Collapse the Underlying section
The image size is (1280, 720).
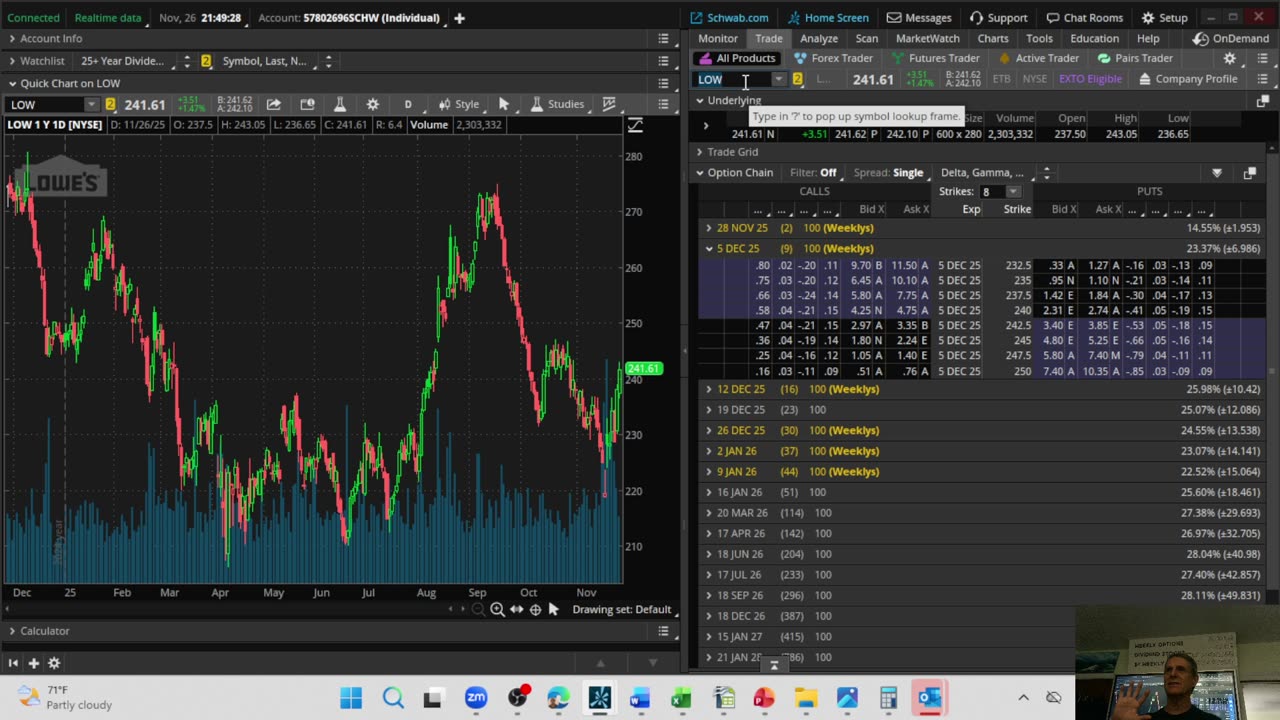[700, 100]
